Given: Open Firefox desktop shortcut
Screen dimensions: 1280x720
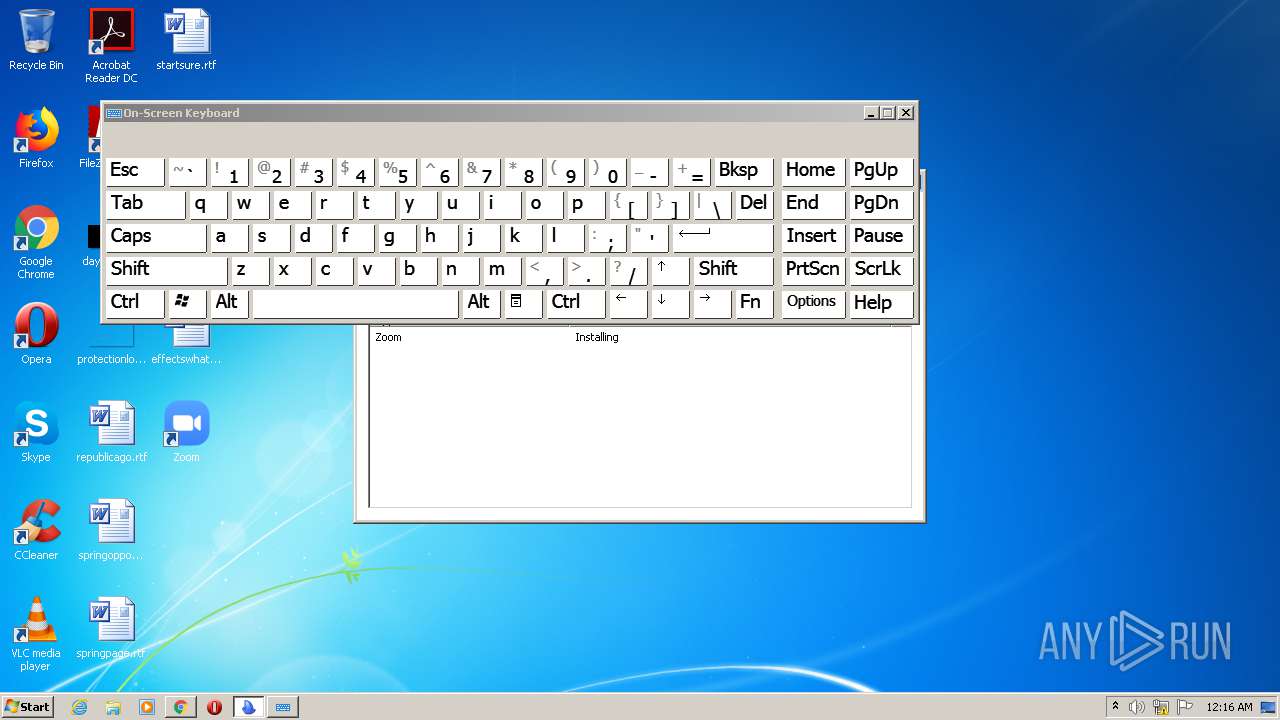Looking at the screenshot, I should tap(36, 138).
